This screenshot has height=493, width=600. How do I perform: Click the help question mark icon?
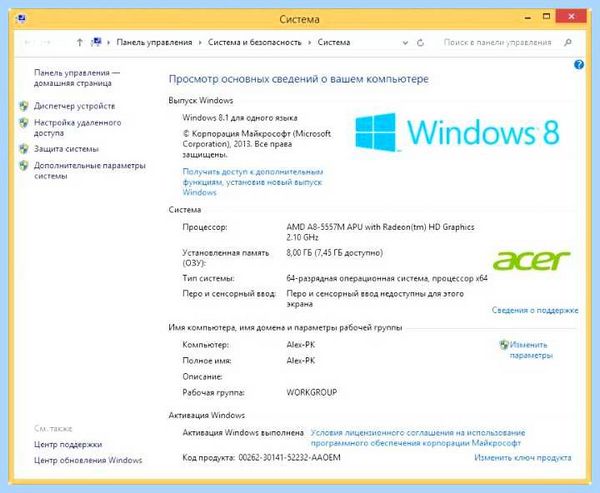click(579, 65)
